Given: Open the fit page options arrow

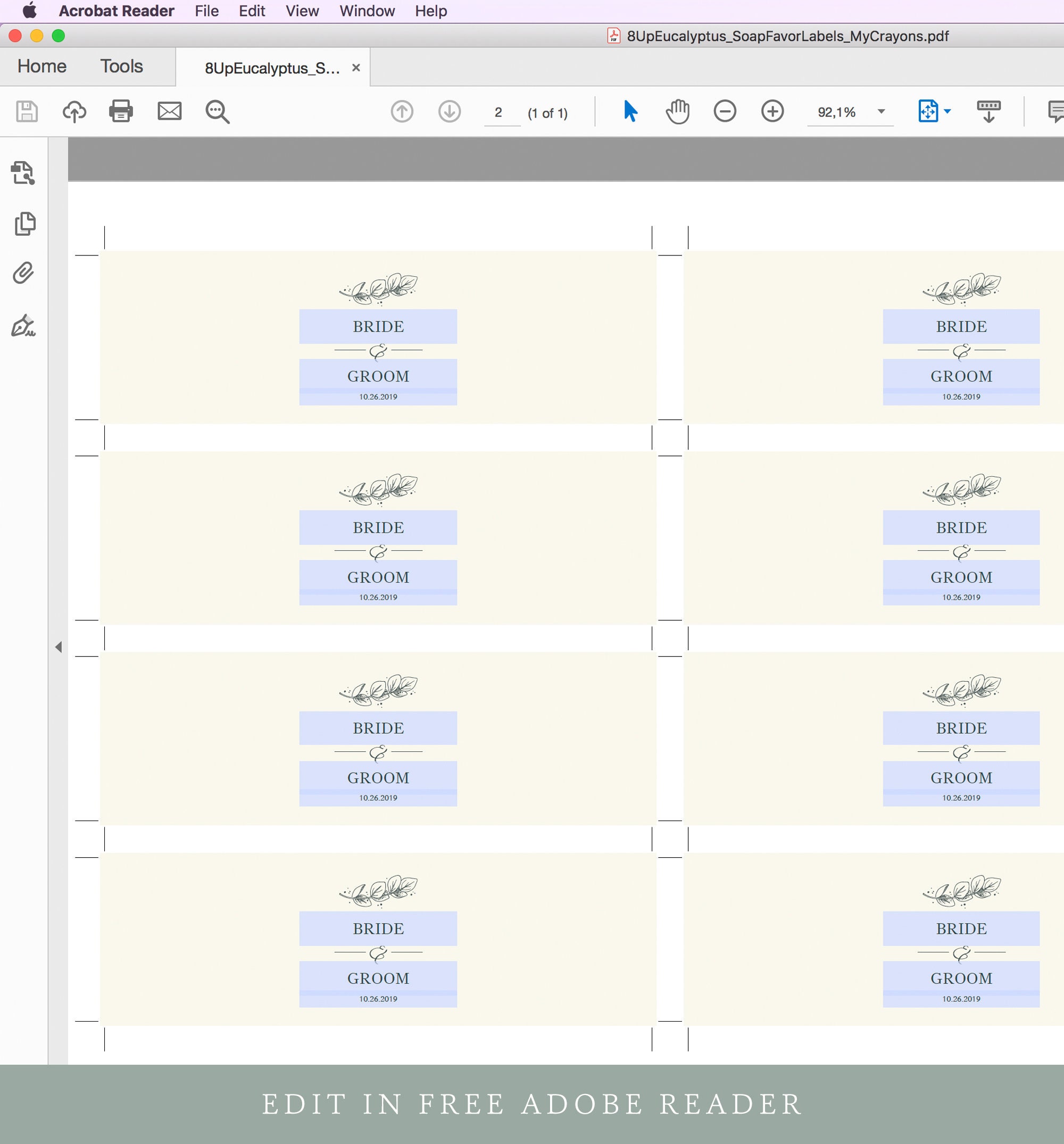Looking at the screenshot, I should coord(947,111).
